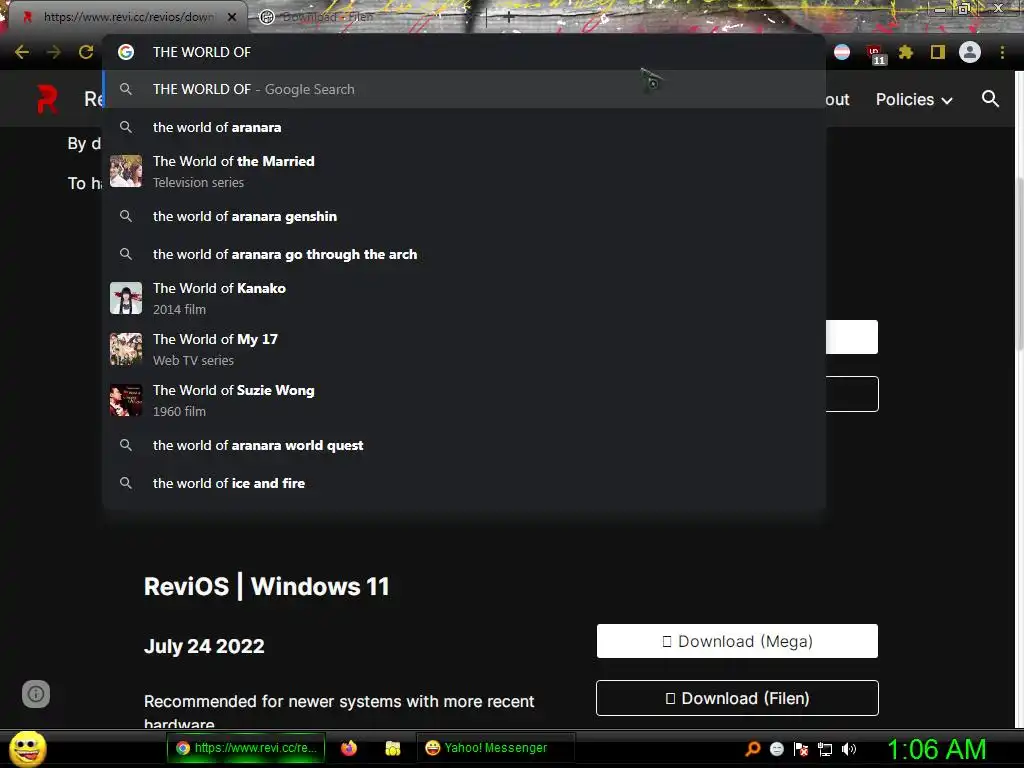Select The World of Suzie Wong suggestion
The image size is (1024, 768).
tap(464, 400)
